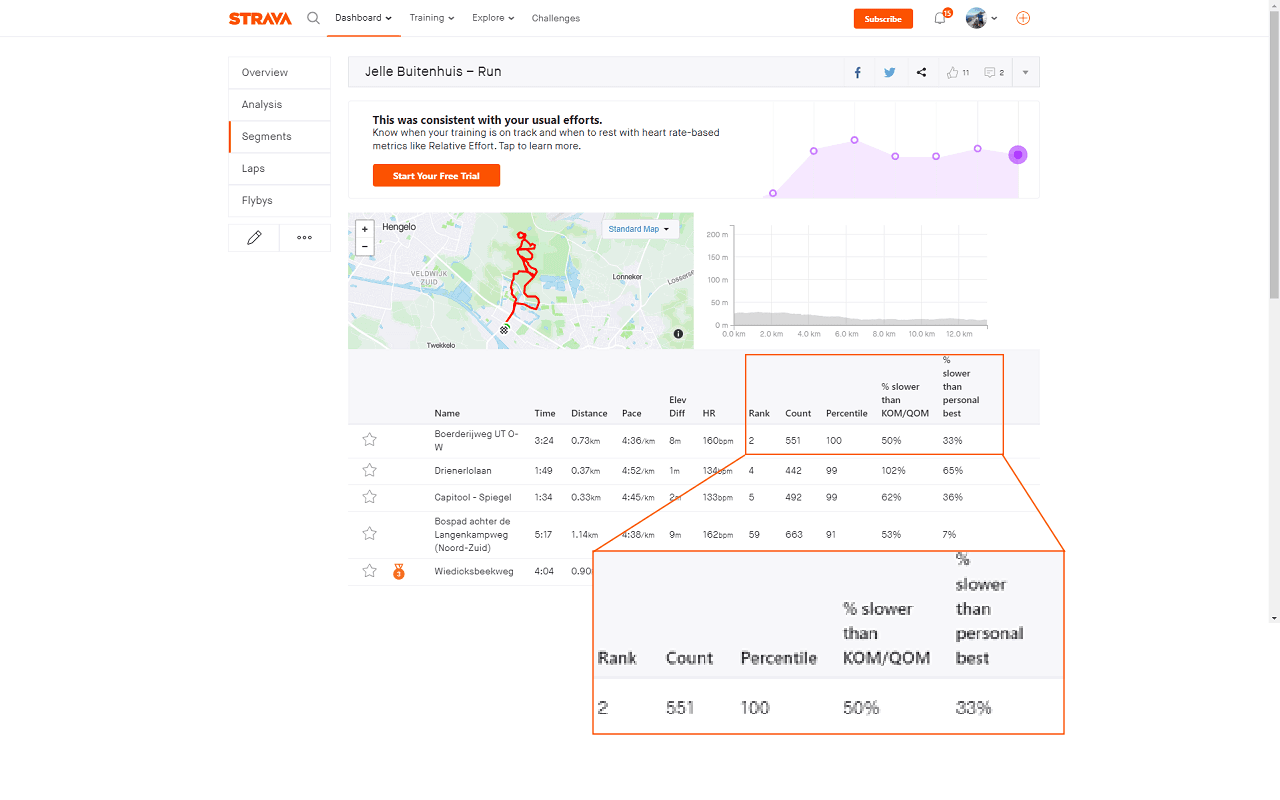Viewport: 1280px width, 800px height.
Task: Share the run on Facebook
Action: [858, 72]
